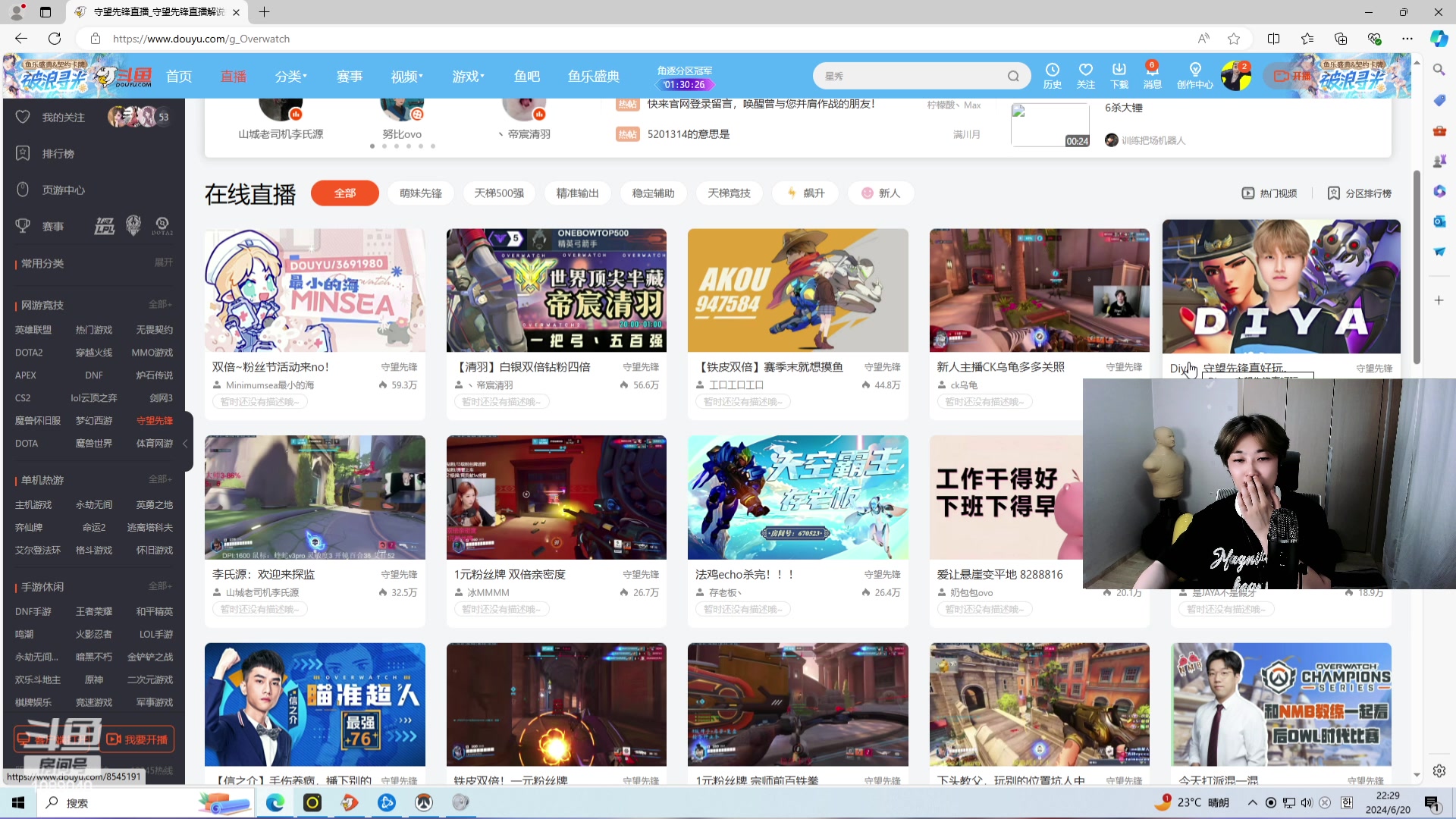
Task: Open the 守望先锋 category in the sidebar
Action: point(155,420)
